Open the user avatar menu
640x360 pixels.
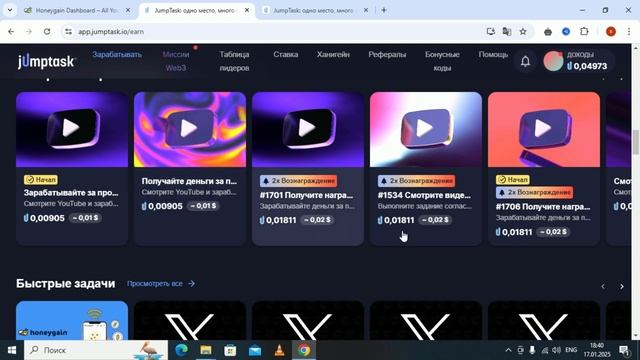point(553,61)
